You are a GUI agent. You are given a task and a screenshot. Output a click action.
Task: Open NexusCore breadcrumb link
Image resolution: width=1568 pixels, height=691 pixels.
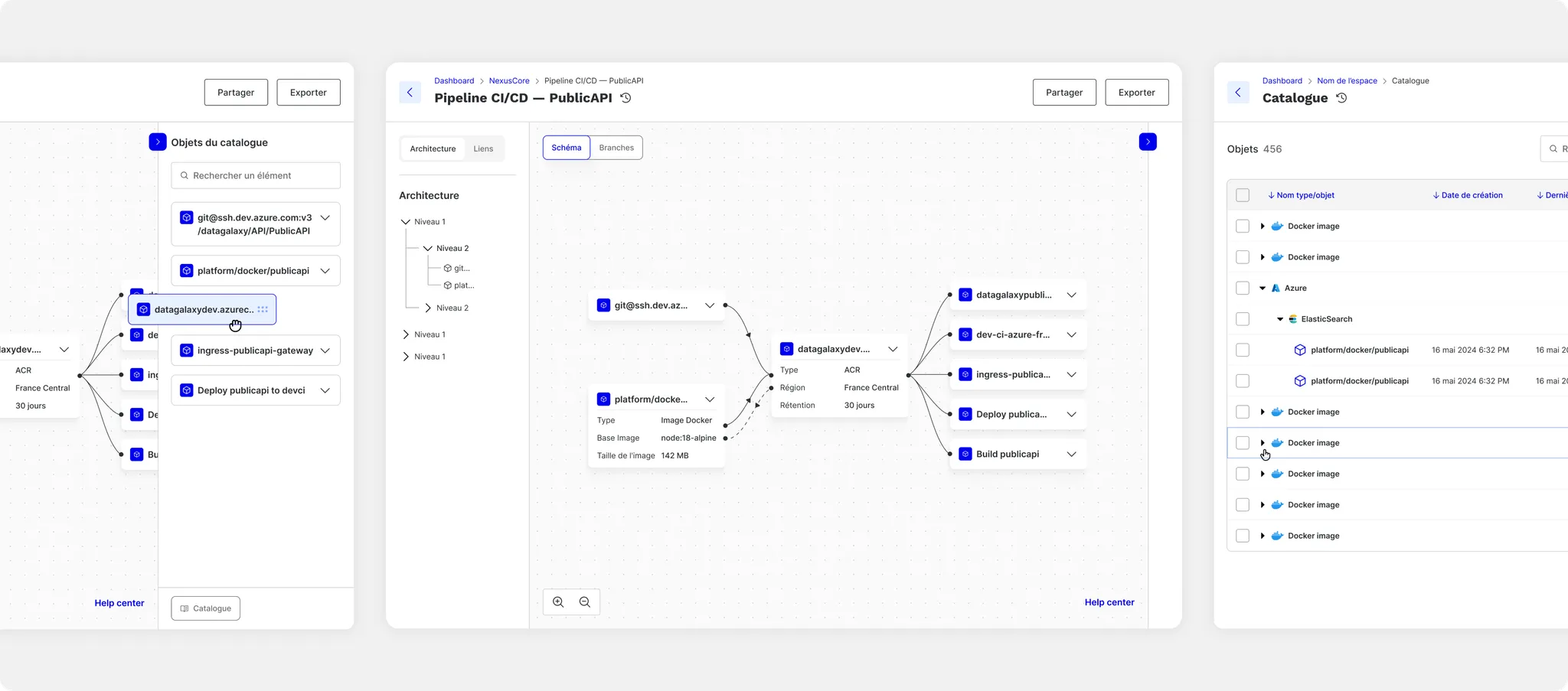(x=509, y=80)
